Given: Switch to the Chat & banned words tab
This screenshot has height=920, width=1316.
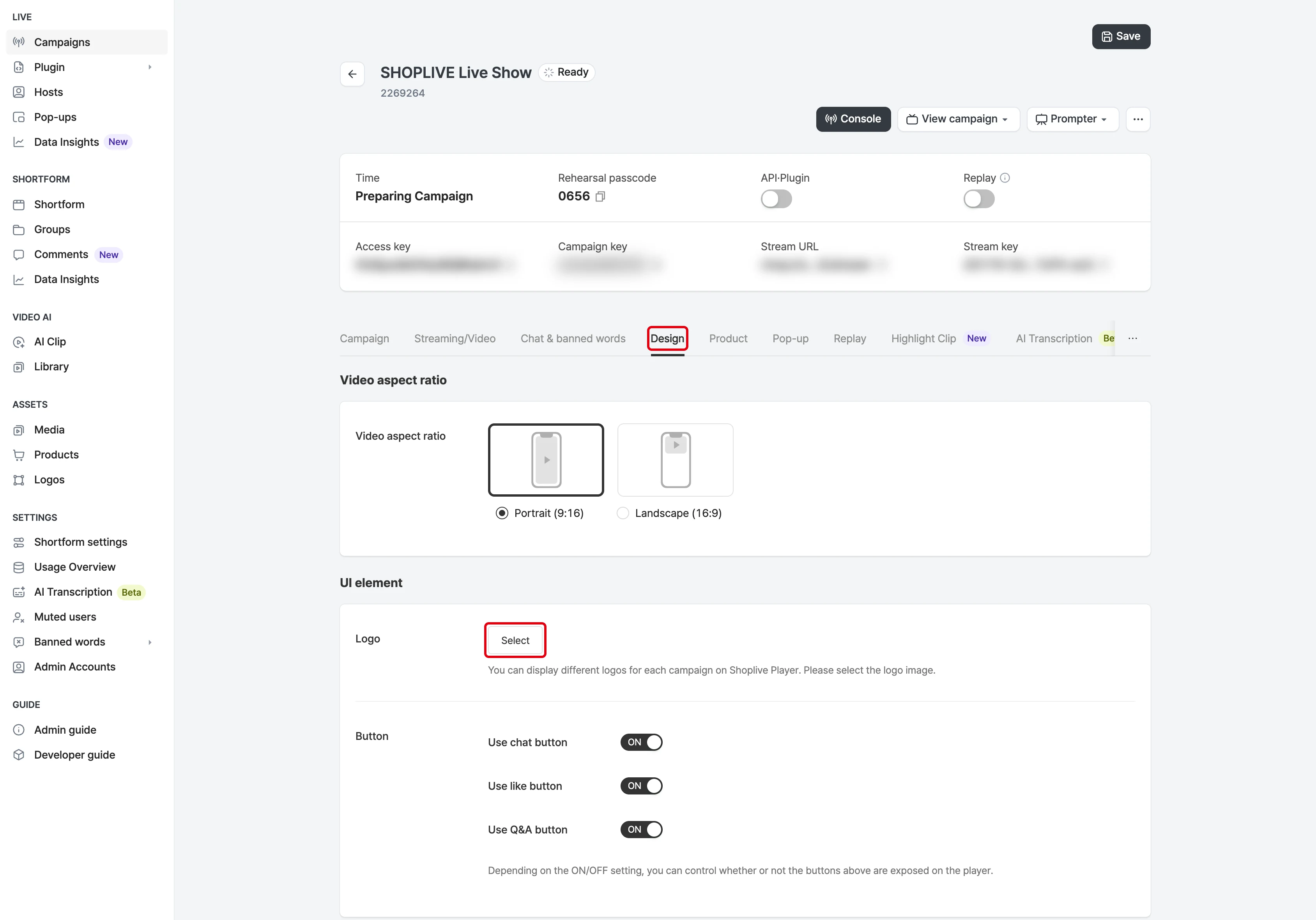Looking at the screenshot, I should (573, 339).
